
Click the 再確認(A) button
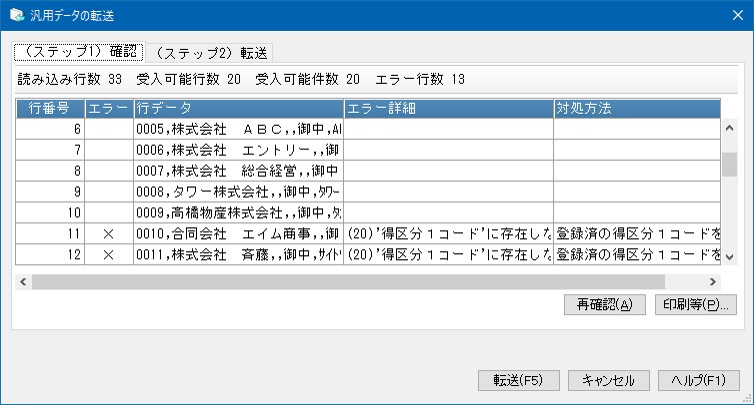point(598,304)
